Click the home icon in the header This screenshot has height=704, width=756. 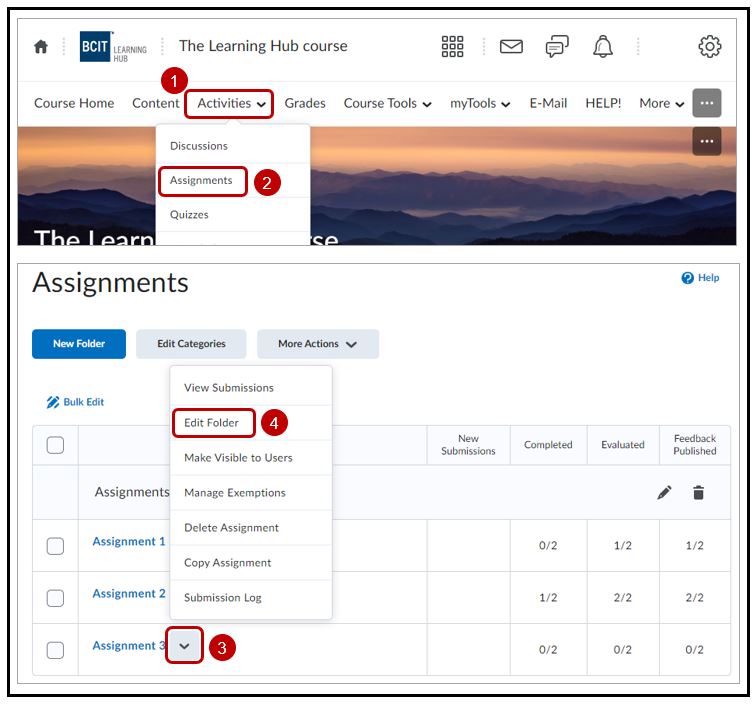tap(41, 47)
